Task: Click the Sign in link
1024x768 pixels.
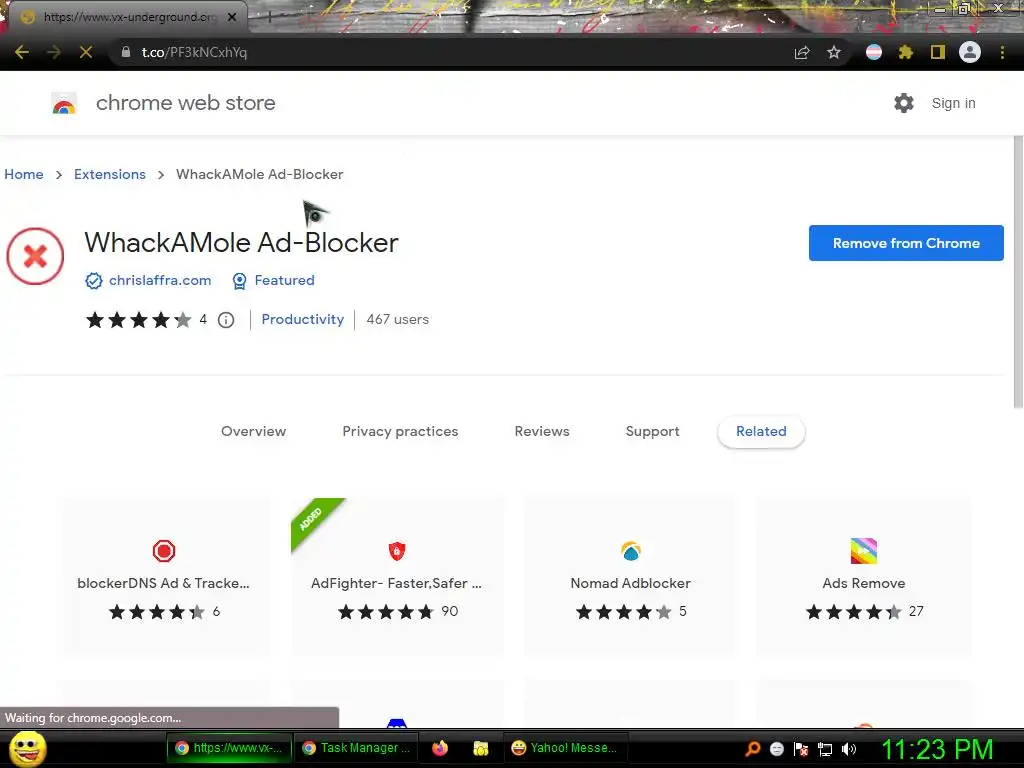Action: tap(953, 103)
